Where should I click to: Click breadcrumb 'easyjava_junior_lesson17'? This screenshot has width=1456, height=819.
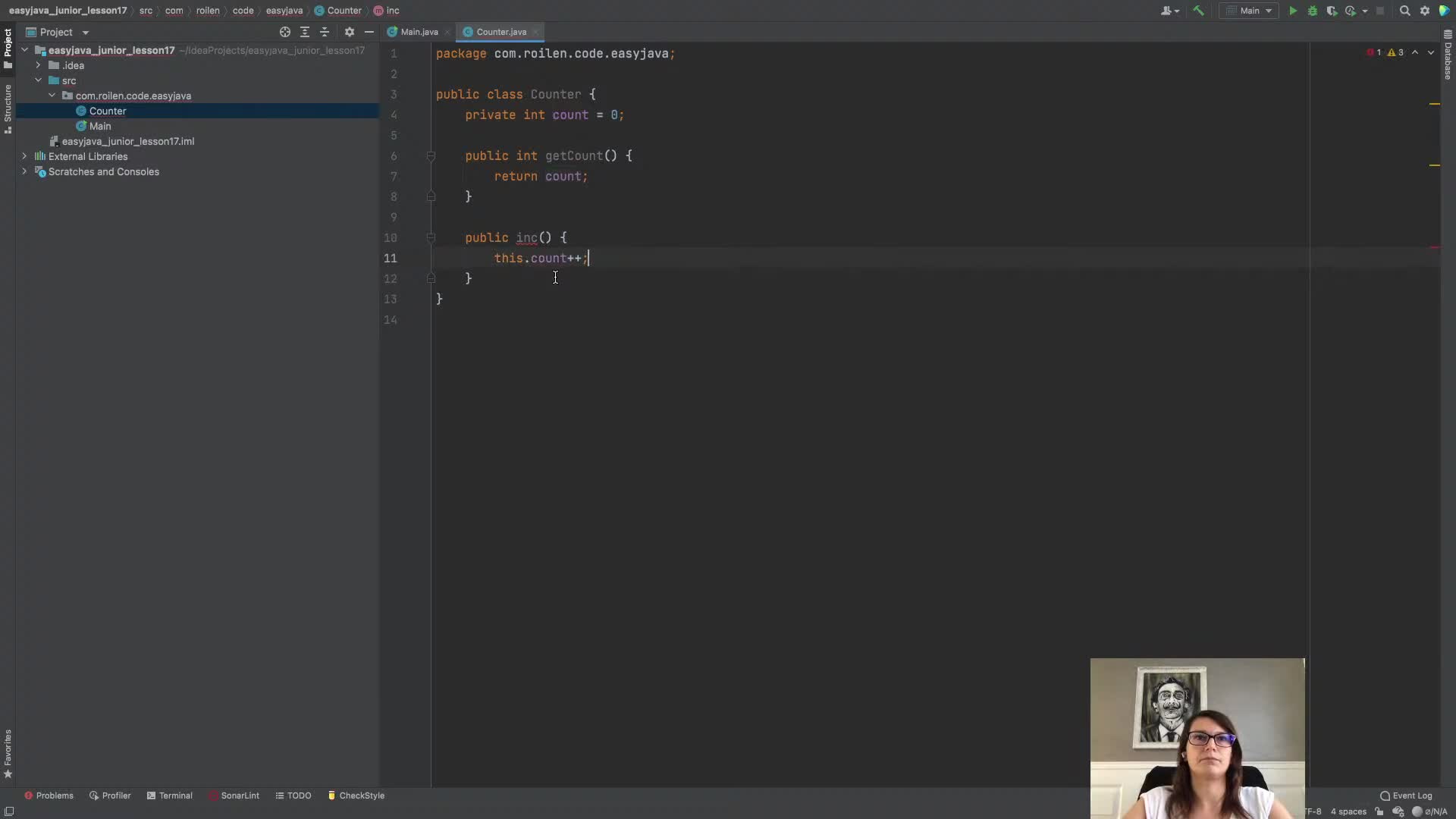[x=67, y=11]
